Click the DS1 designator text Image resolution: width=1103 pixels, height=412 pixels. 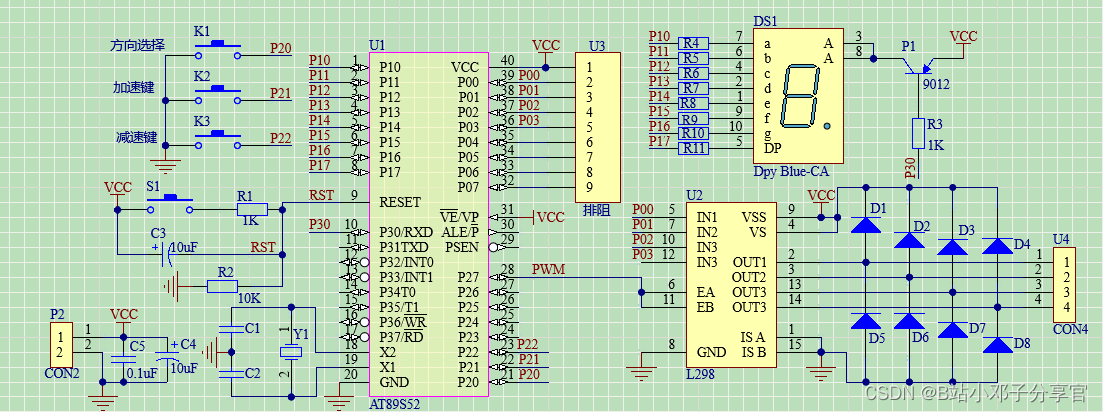(x=765, y=23)
